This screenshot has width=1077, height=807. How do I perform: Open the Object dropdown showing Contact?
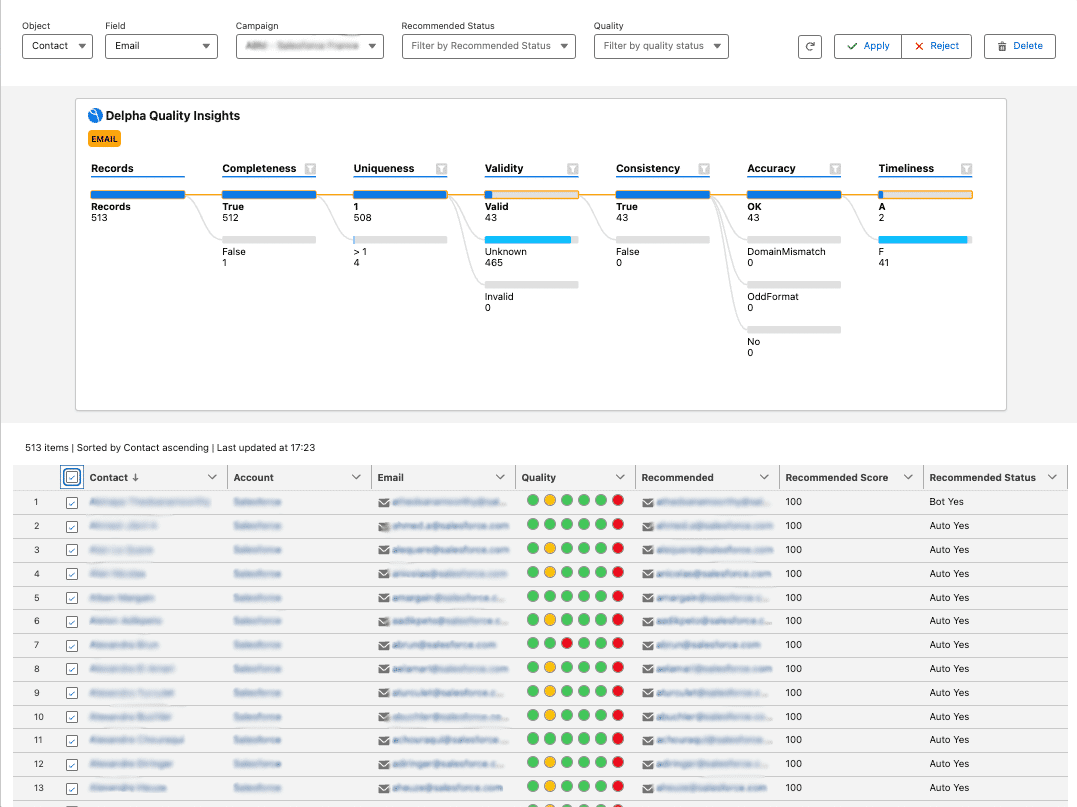click(x=57, y=46)
